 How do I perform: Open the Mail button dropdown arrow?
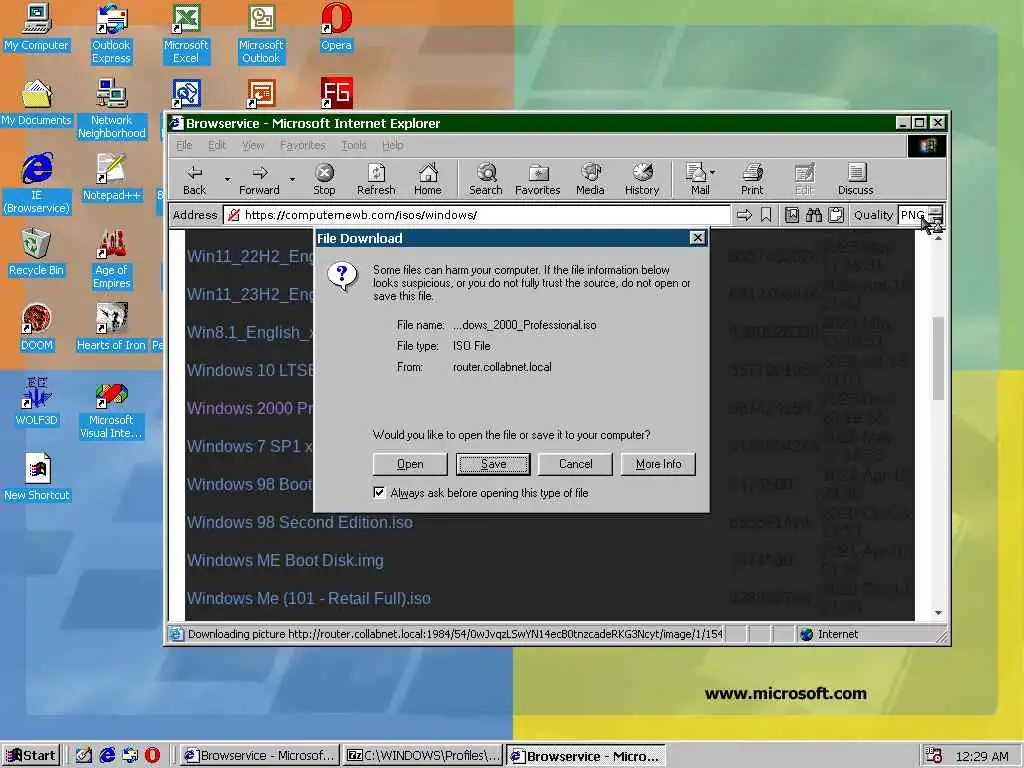(712, 172)
